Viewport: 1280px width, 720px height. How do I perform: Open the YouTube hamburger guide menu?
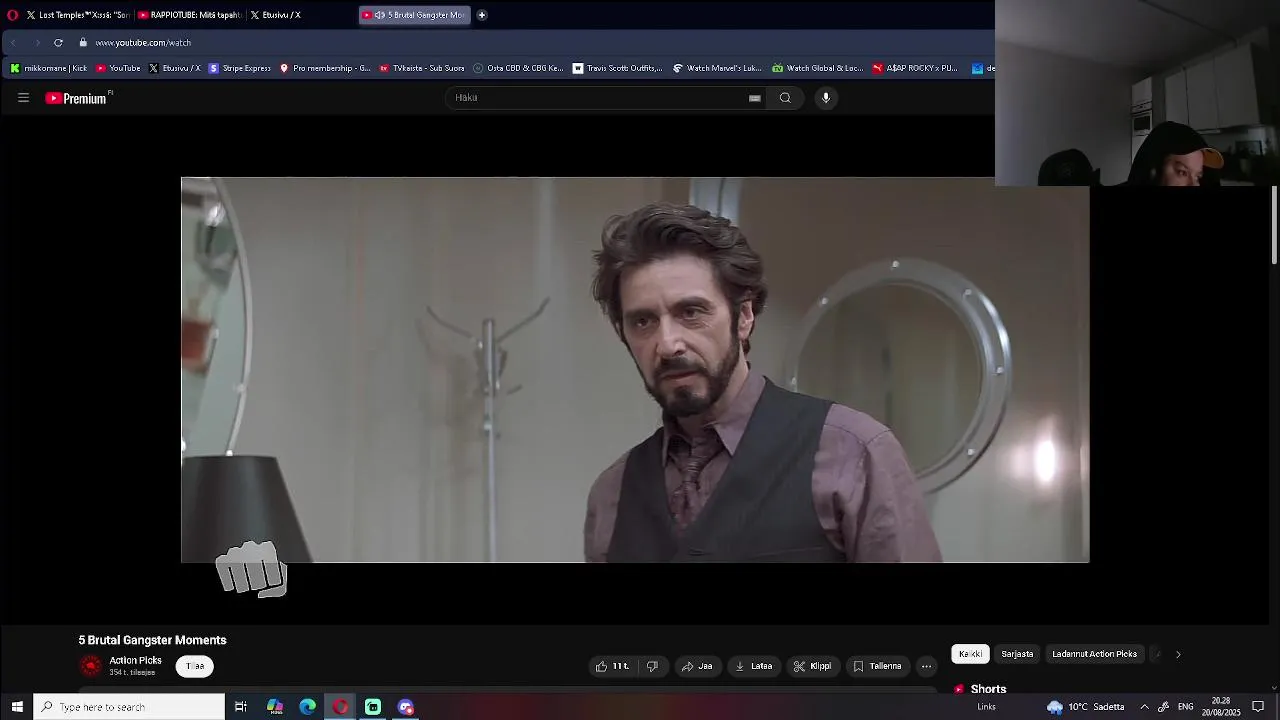[23, 98]
